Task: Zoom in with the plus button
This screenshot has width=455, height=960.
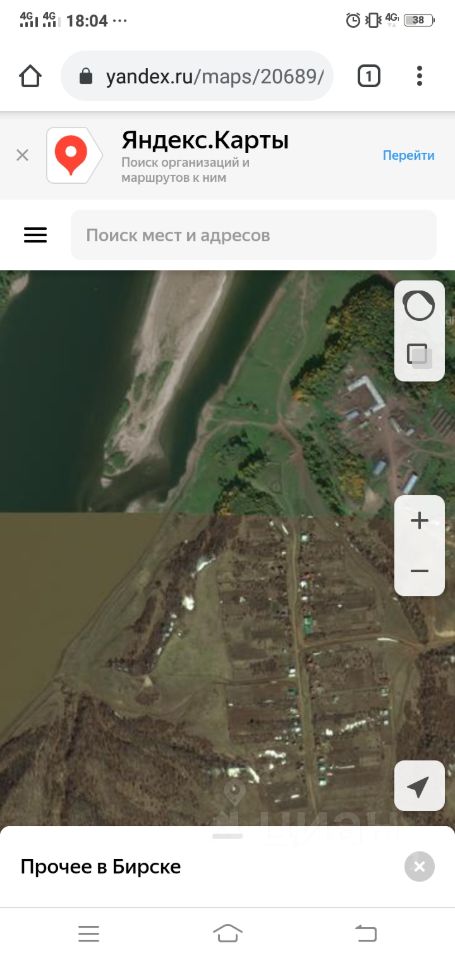Action: pos(419,521)
